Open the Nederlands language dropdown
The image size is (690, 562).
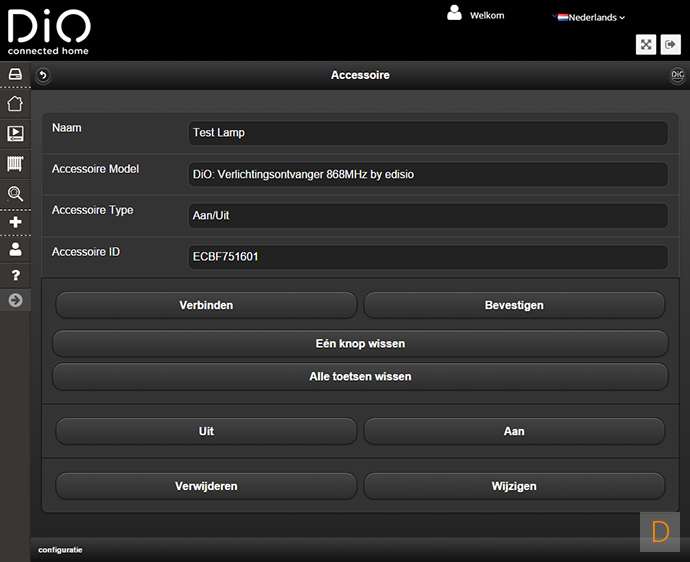click(591, 17)
